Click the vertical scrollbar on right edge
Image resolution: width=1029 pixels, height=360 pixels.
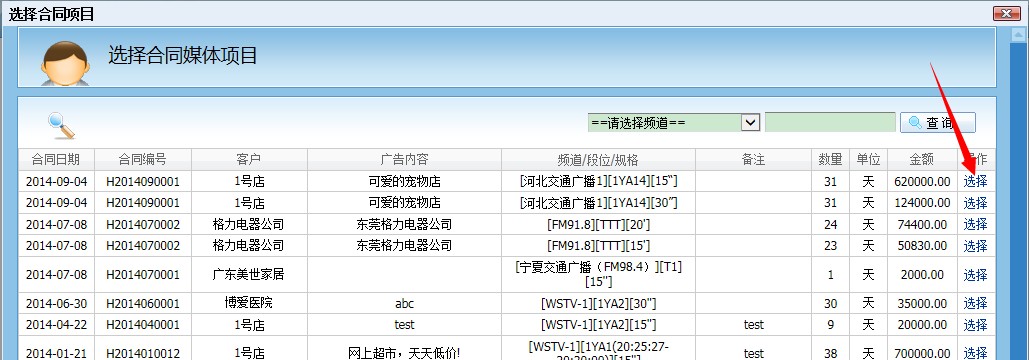click(x=1018, y=197)
